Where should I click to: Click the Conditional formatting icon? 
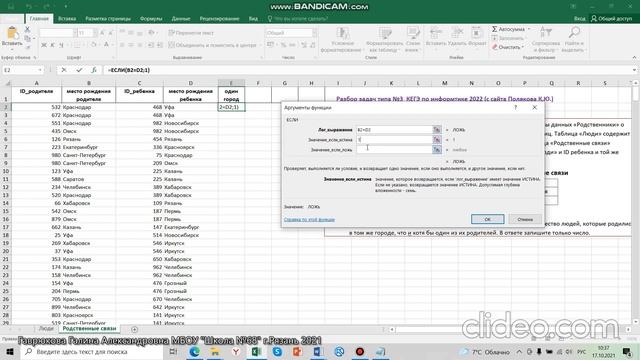coord(342,33)
